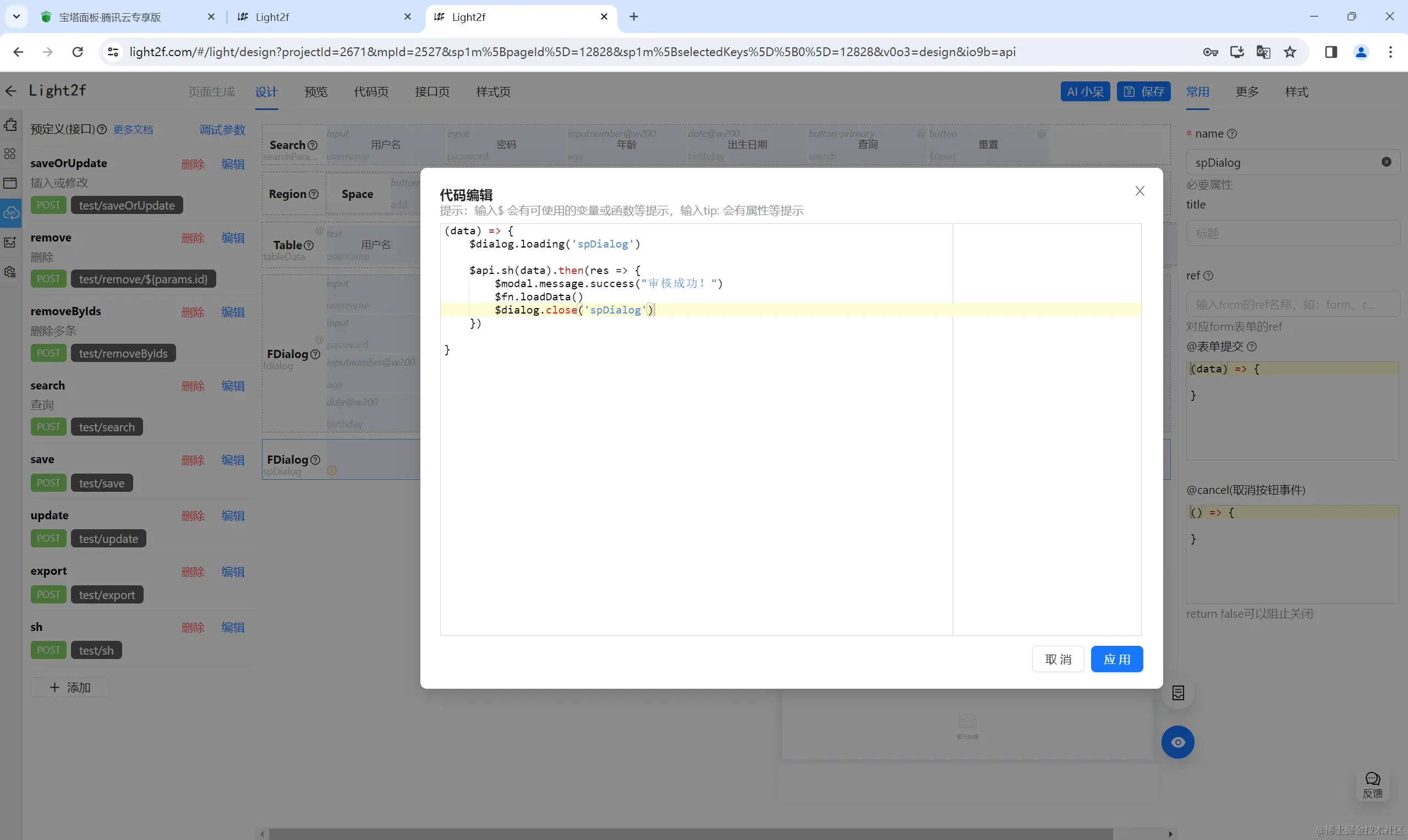Open the 反馈 feedback button
1408x840 pixels.
coord(1372,785)
